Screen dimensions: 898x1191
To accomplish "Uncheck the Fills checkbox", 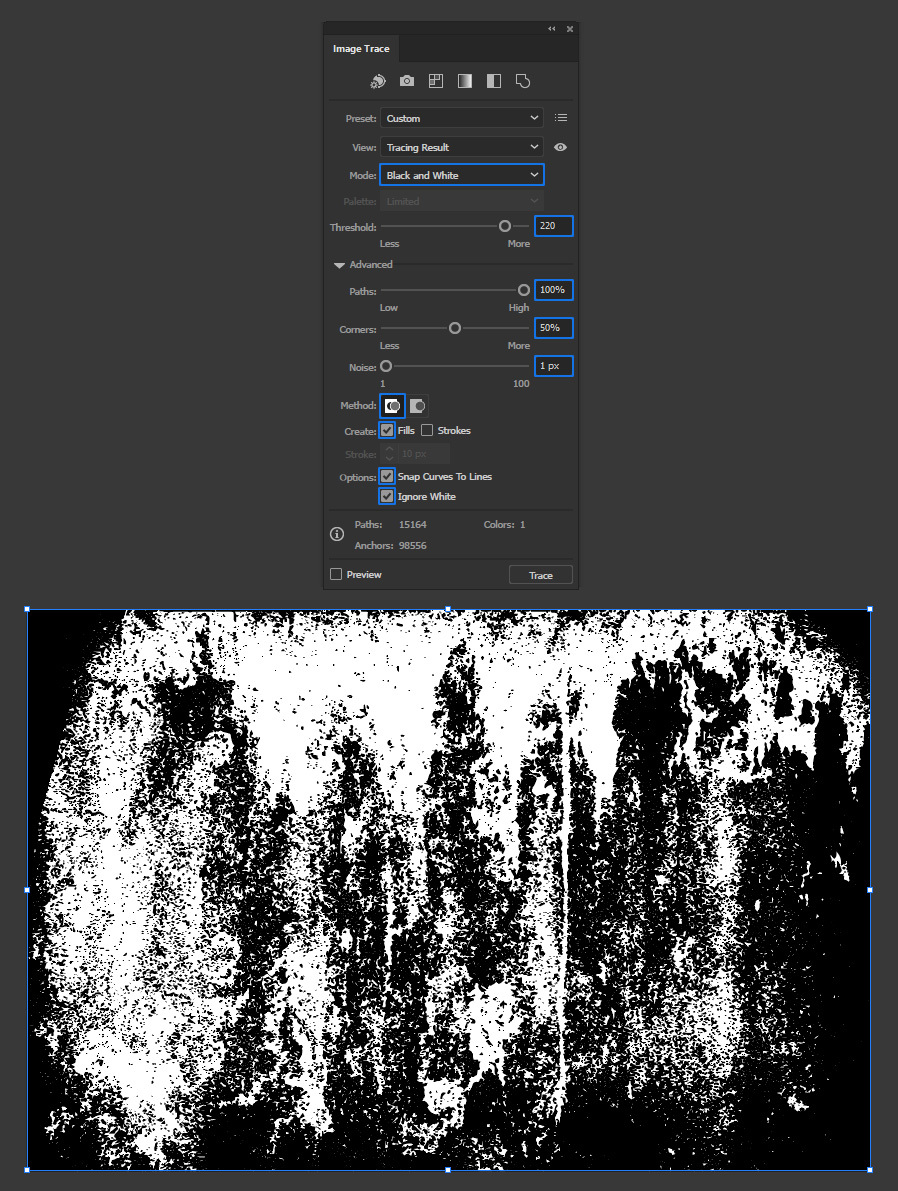I will click(x=387, y=431).
